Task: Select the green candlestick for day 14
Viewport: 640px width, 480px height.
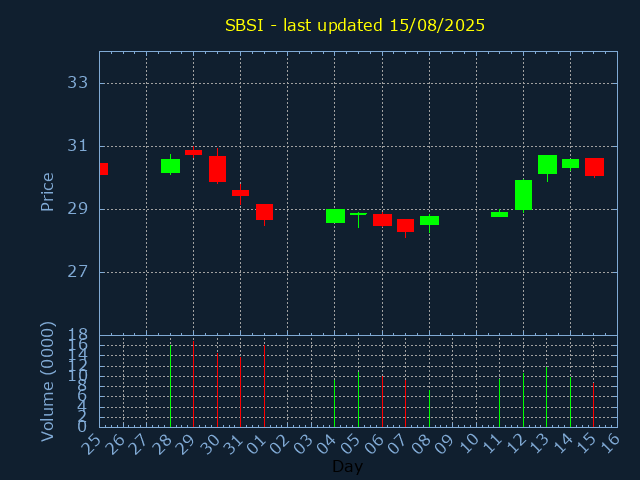Action: (x=570, y=163)
